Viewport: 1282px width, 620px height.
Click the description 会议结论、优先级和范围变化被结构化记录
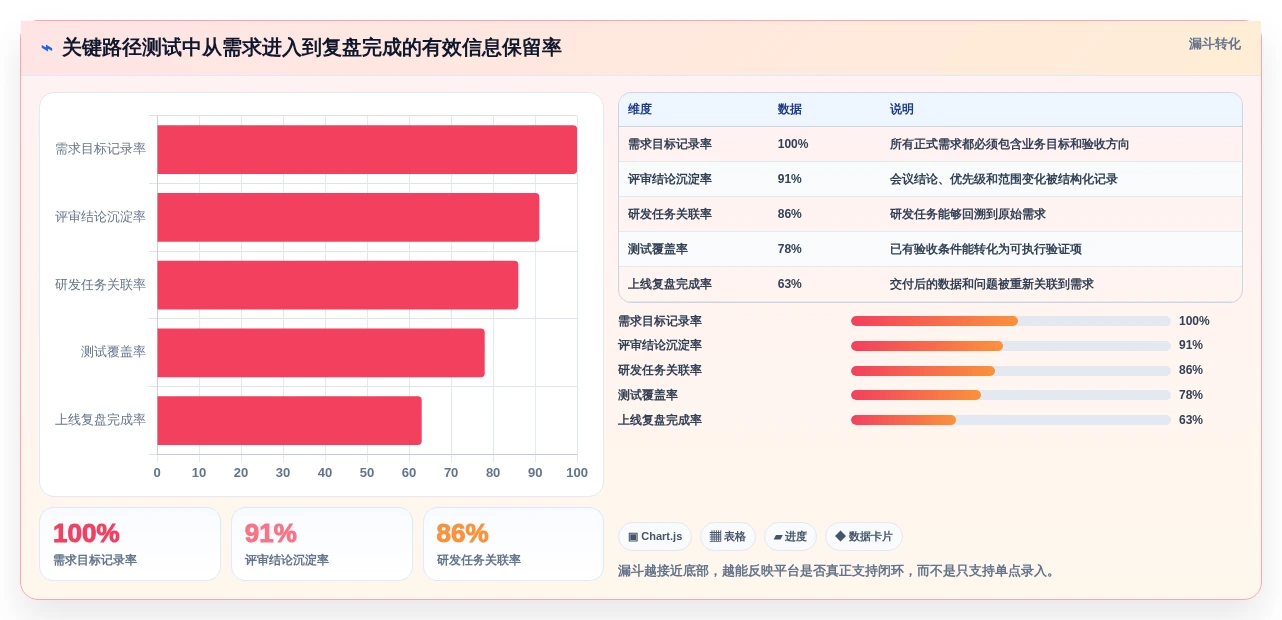[1004, 179]
